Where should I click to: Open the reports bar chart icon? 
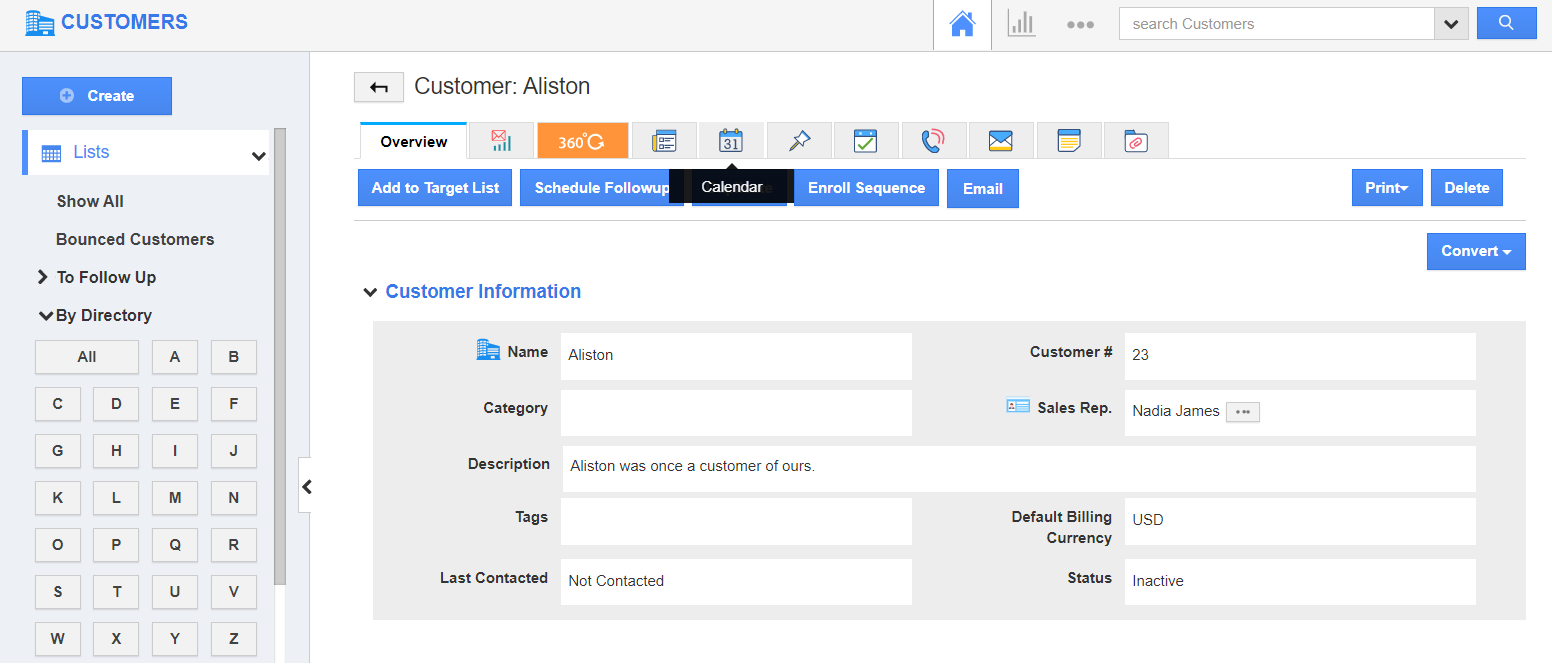tap(1021, 24)
